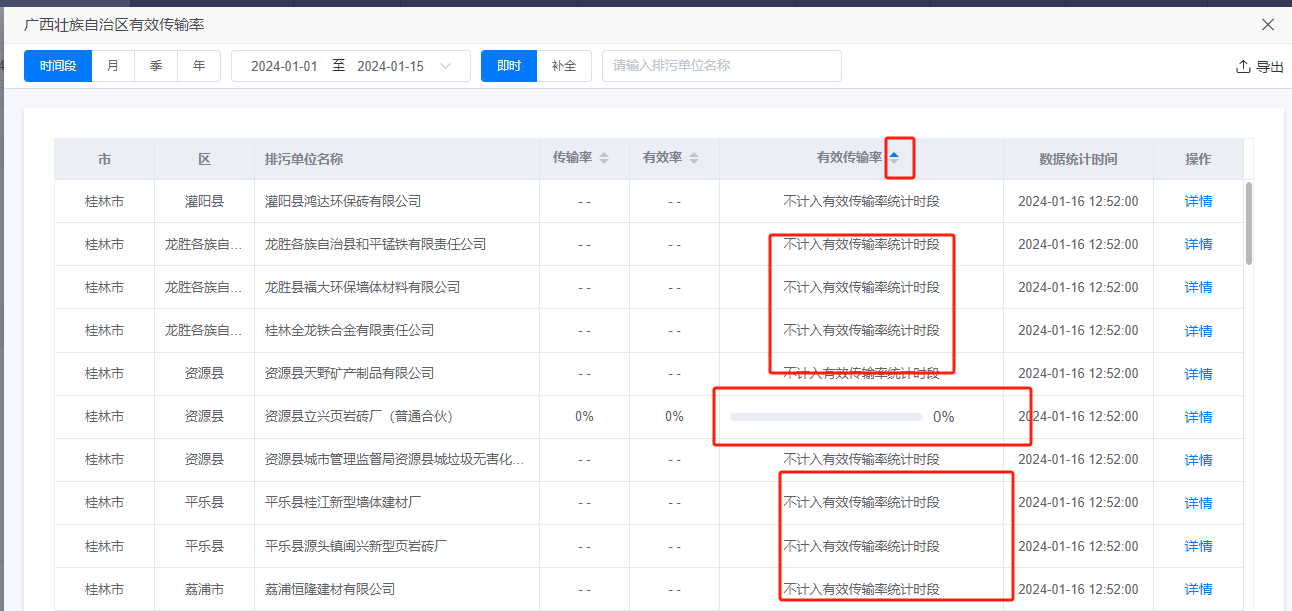
Task: Select the 补全 mode tab
Action: 564,66
